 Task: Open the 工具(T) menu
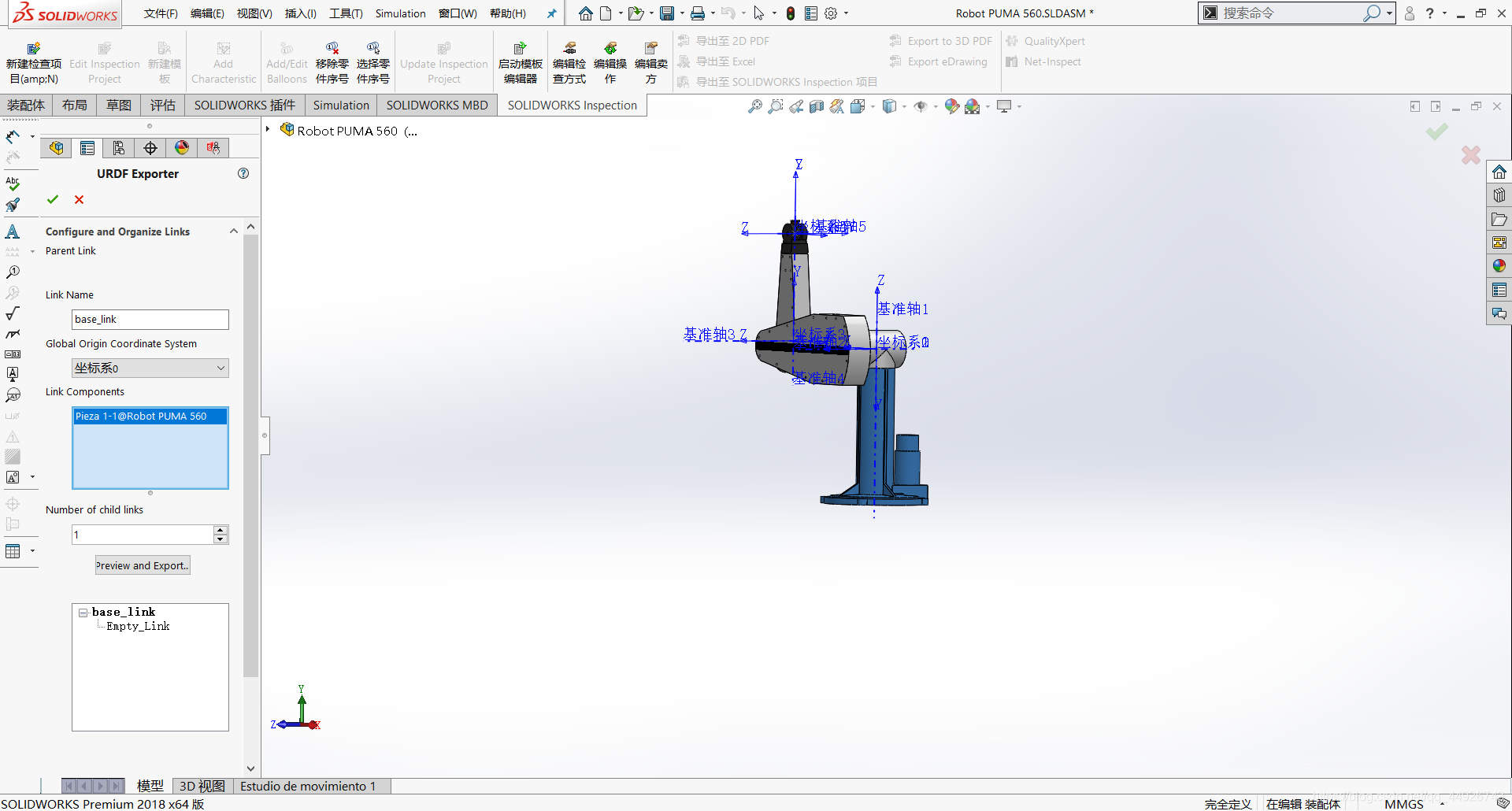[346, 13]
